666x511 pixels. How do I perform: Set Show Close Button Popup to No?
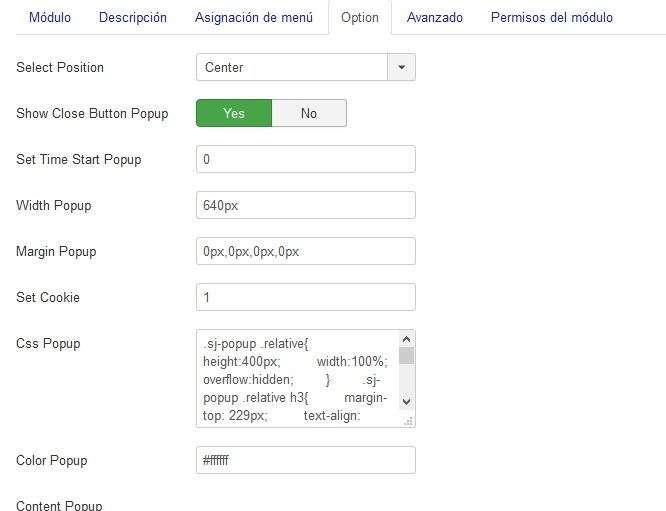coord(309,113)
